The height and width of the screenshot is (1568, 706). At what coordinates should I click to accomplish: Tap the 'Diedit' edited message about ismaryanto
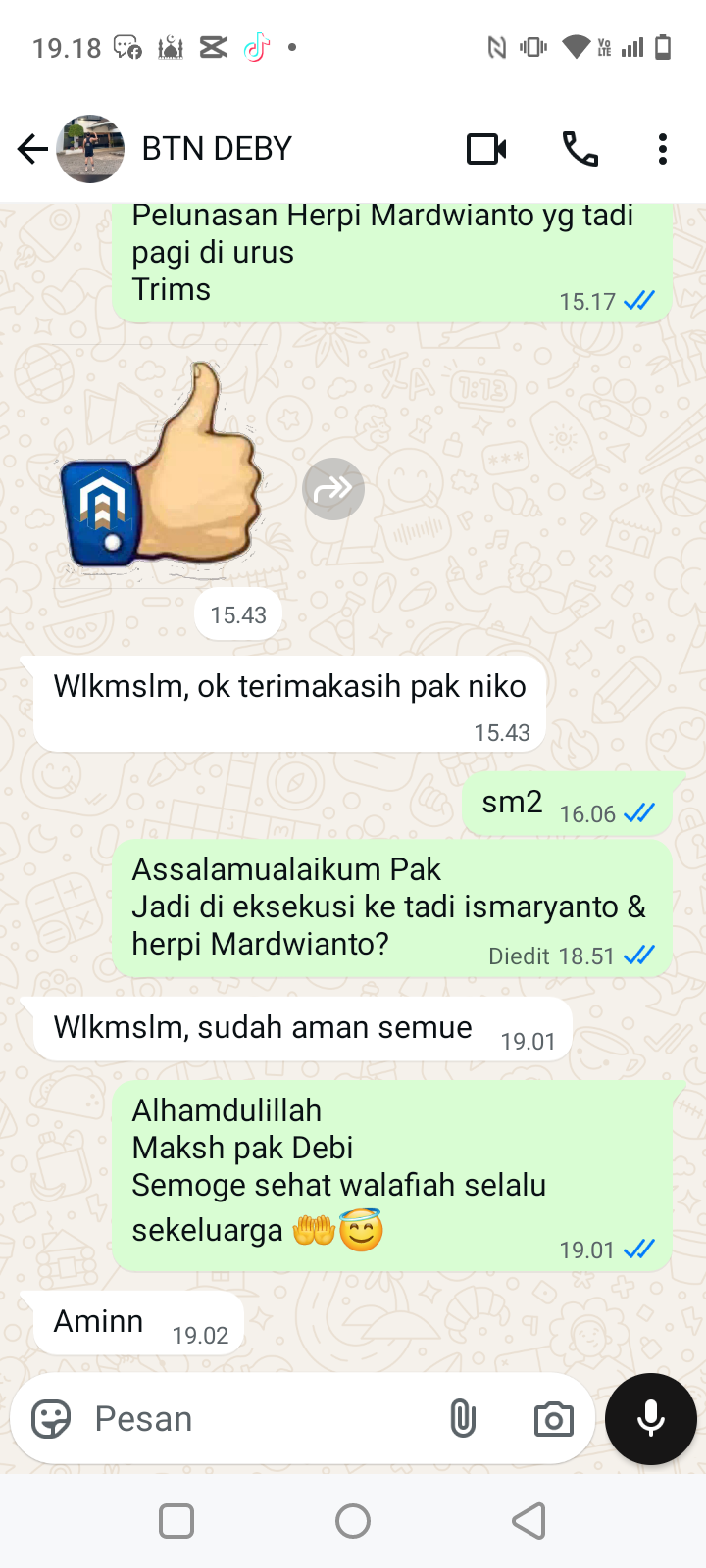coord(392,908)
